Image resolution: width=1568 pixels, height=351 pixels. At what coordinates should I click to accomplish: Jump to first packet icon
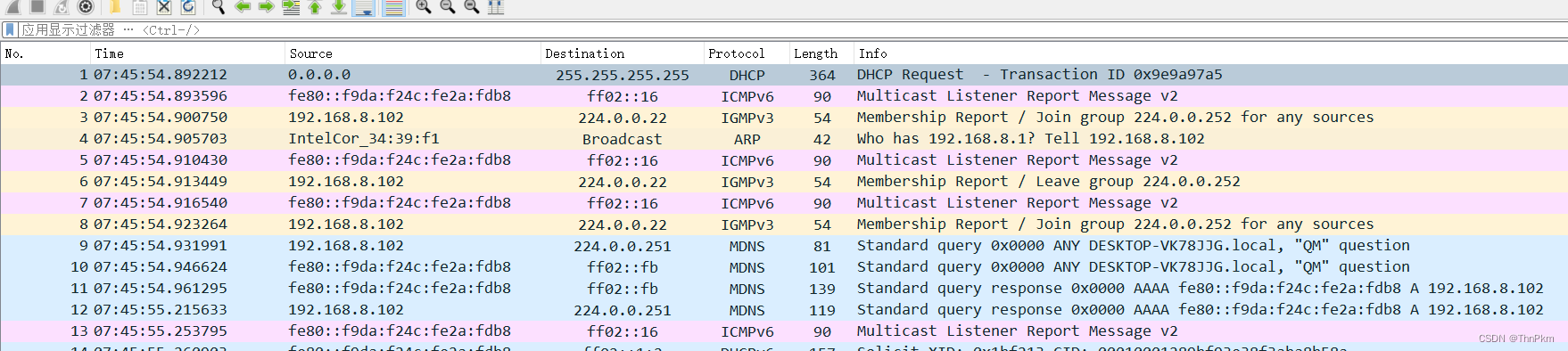(x=314, y=7)
